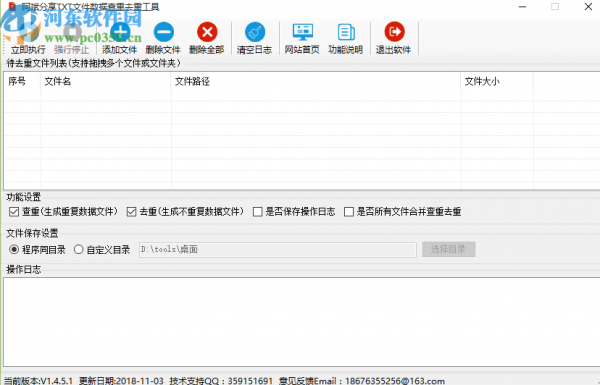Click the 当前版本:V1.4.5.1 status text

point(38,381)
